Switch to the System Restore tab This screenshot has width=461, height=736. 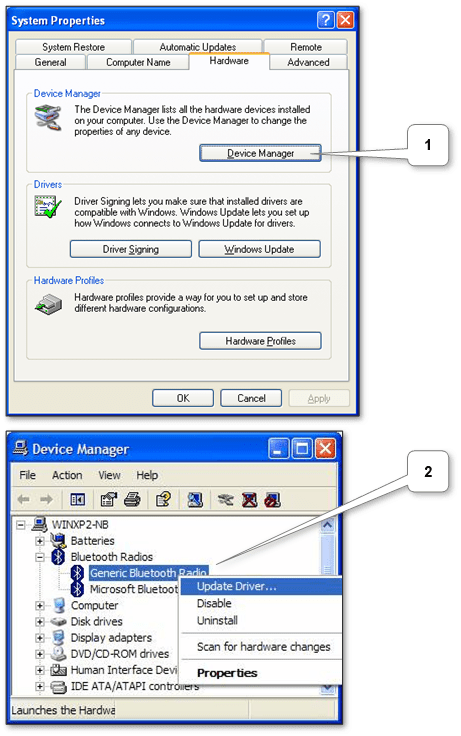point(73,47)
